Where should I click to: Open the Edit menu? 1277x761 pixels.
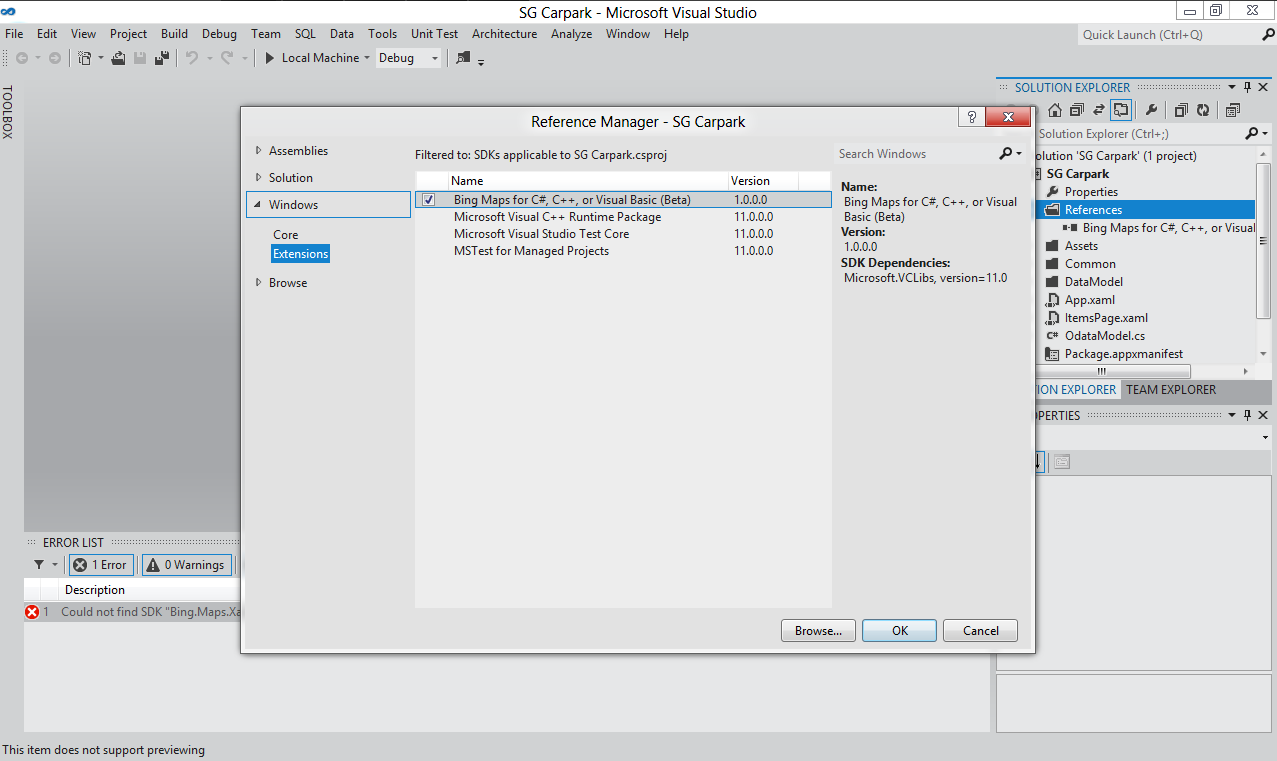[47, 34]
